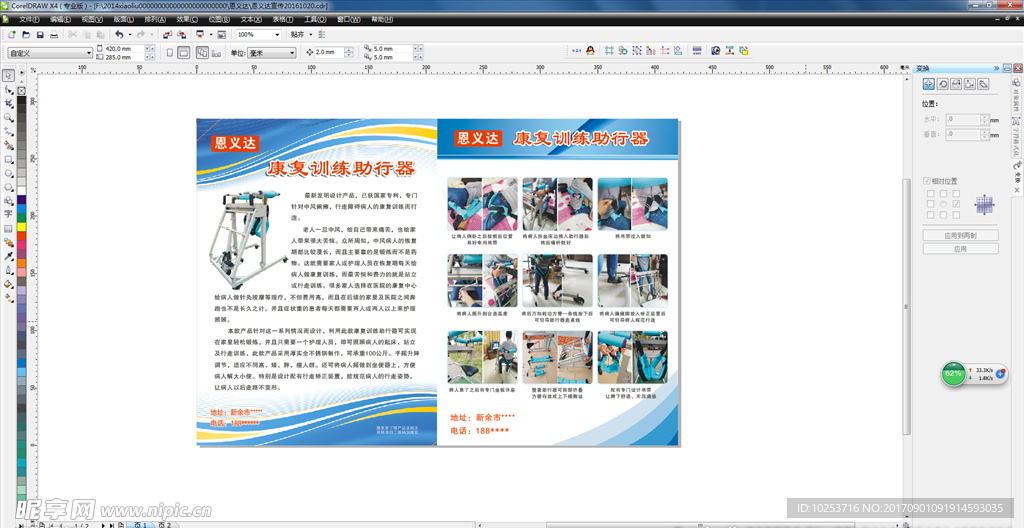This screenshot has height=528, width=1024.
Task: Check the middle-left anchor box
Action: pos(931,204)
